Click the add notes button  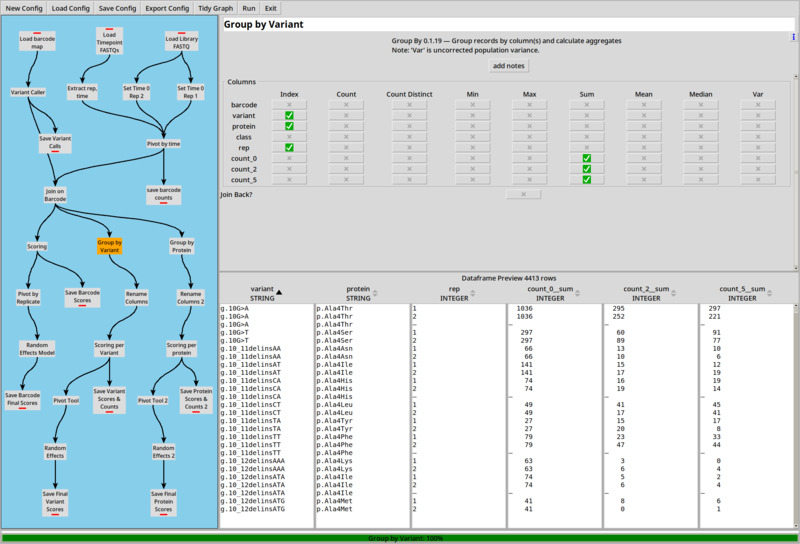coord(508,66)
